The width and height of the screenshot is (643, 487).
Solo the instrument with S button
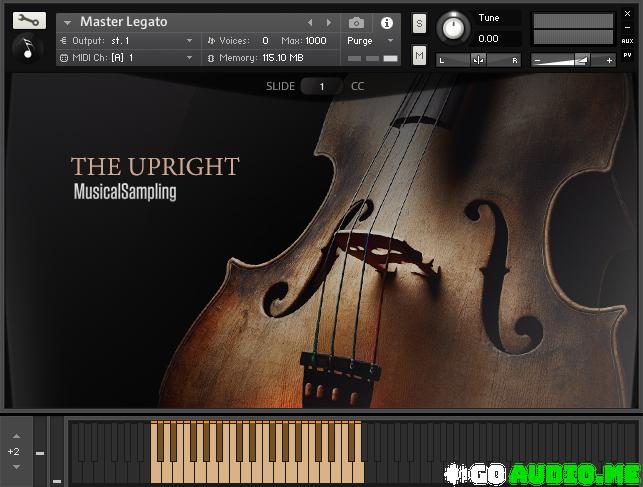point(419,23)
